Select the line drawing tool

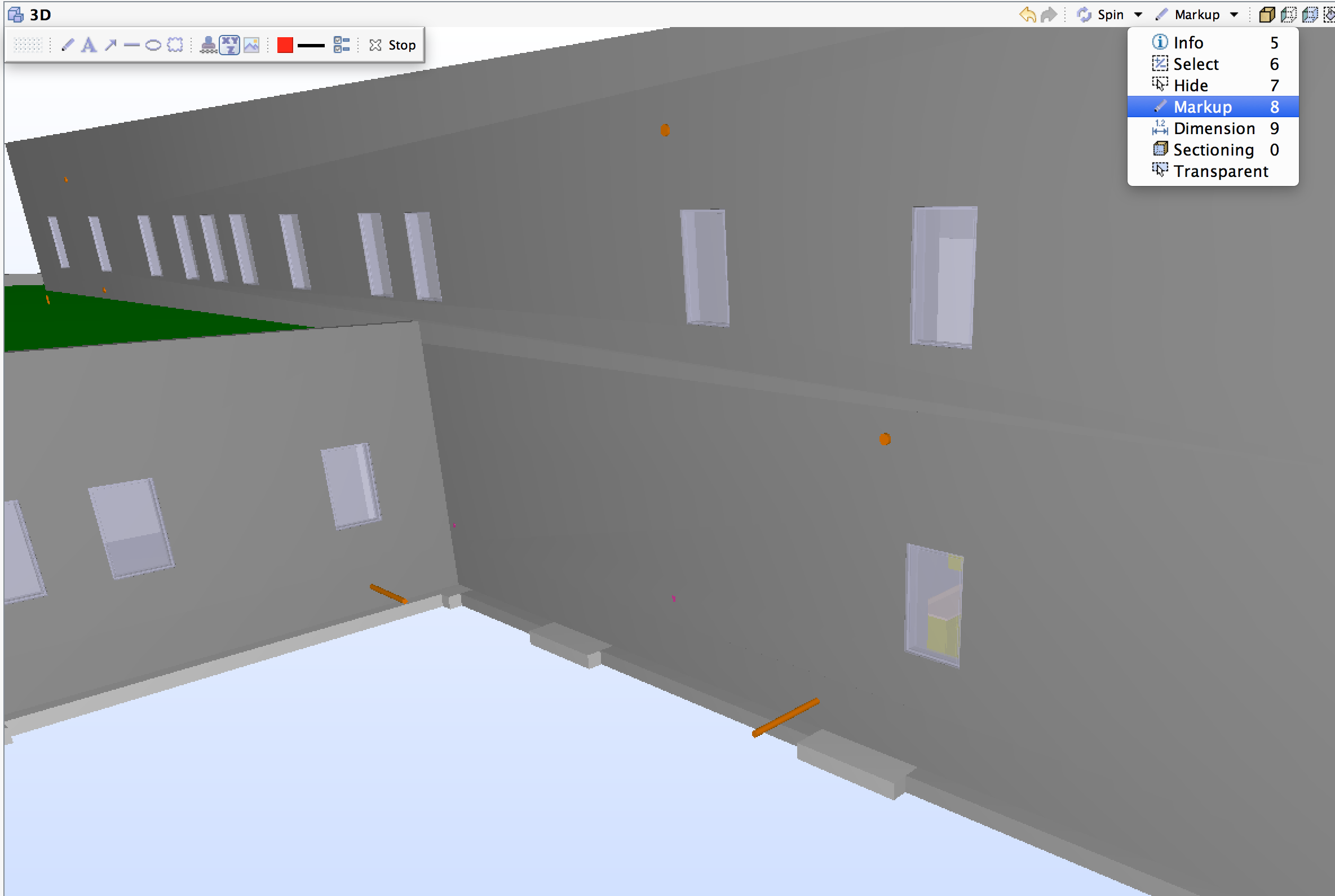[132, 45]
